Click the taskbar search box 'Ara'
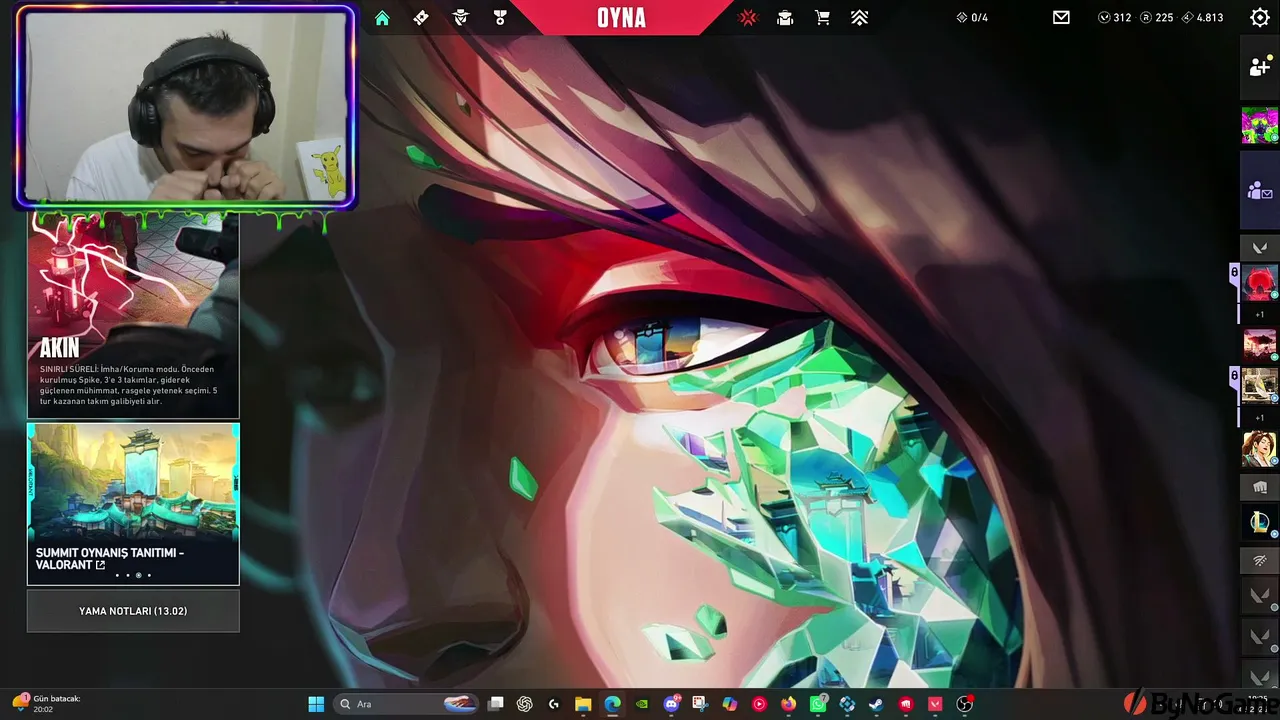This screenshot has width=1280, height=720. coord(406,704)
